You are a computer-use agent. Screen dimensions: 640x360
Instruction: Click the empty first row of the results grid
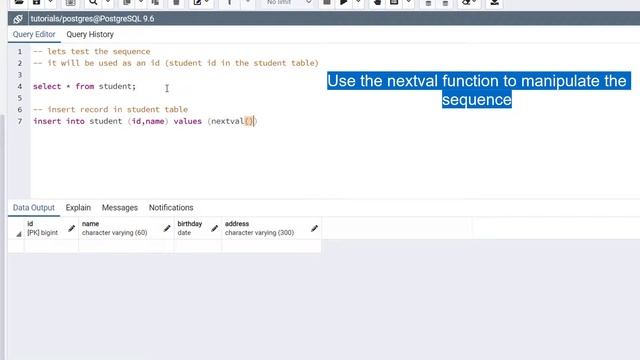[x=164, y=246]
